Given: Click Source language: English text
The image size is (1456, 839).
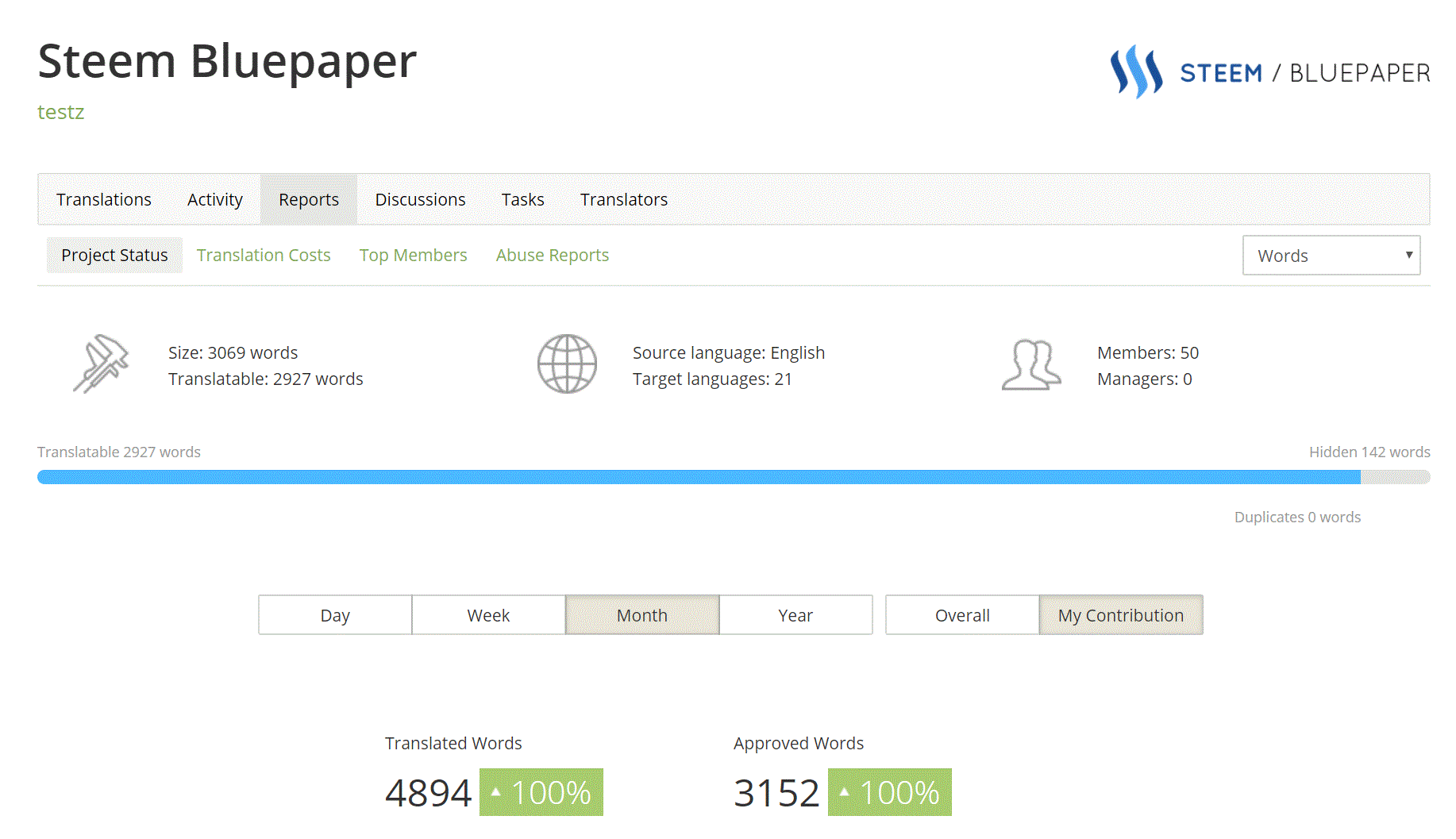Looking at the screenshot, I should click(729, 352).
